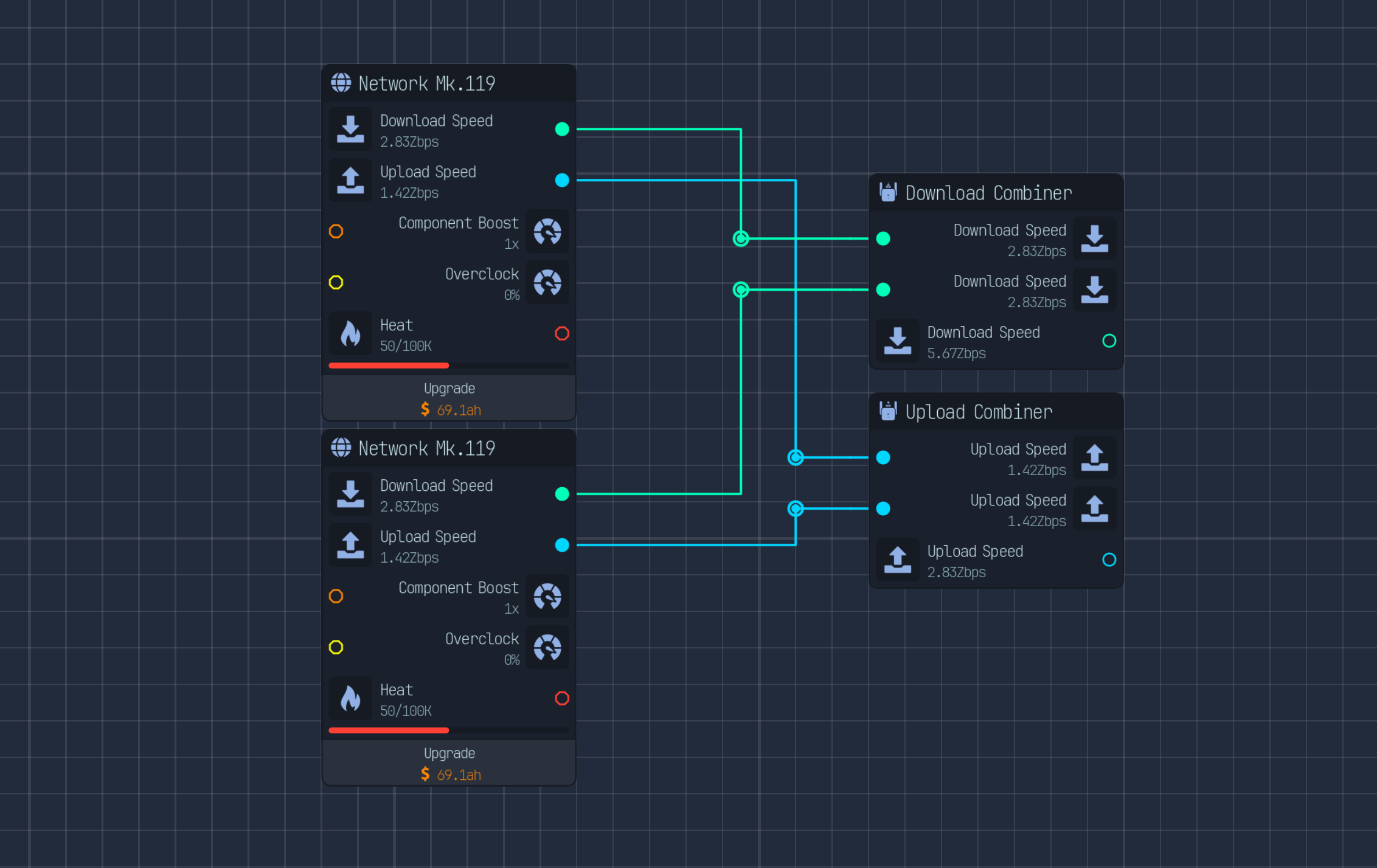Click the heat progress bar of the bottom Network node
Viewport: 1377px width, 868px height.
449,731
